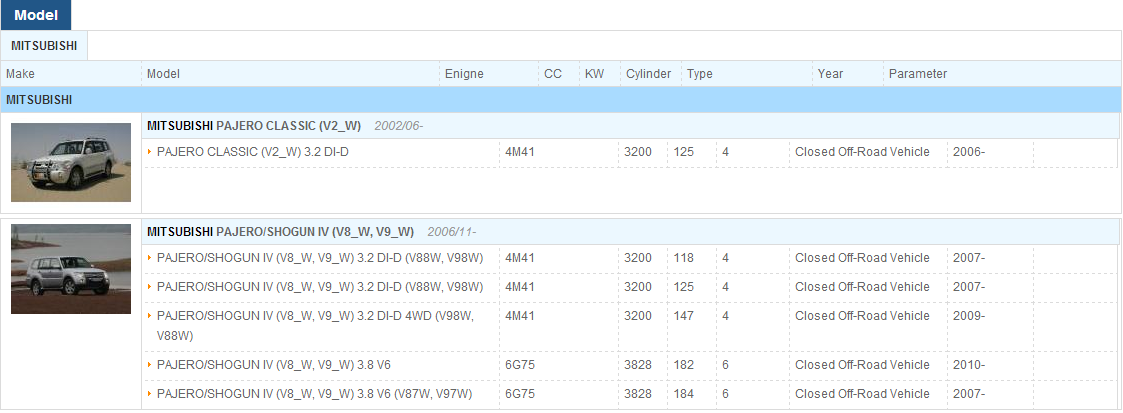Open MITSUBISHI PAJERO/SHOGUN IV (V8_W, V9_W) heading
The height and width of the screenshot is (413, 1123).
(281, 232)
